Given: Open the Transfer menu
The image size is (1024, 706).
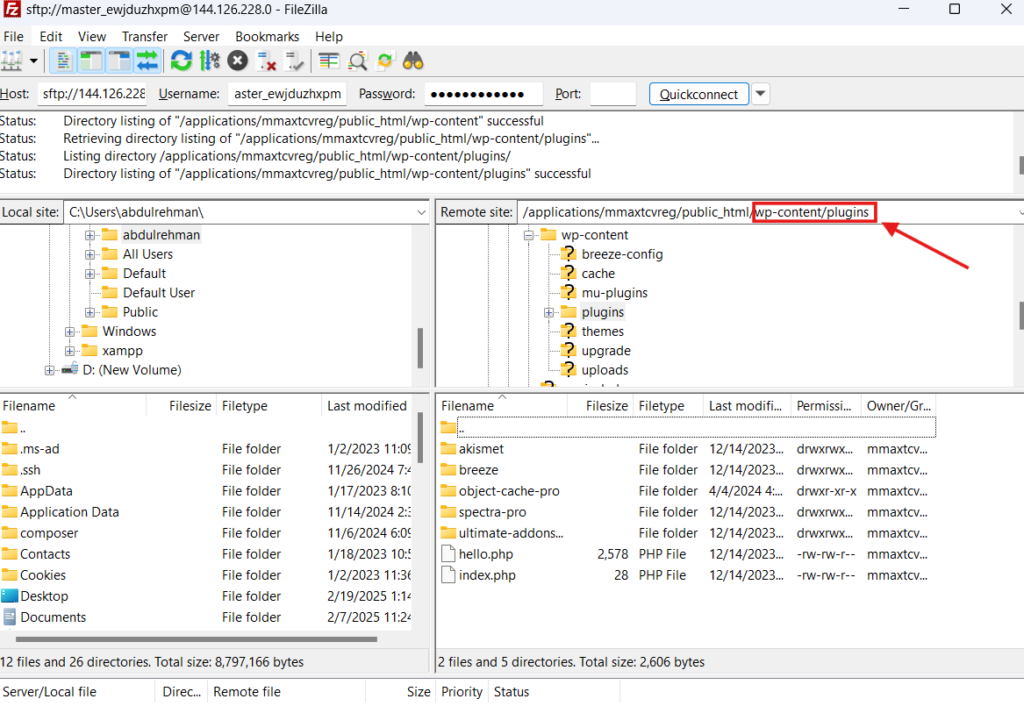Looking at the screenshot, I should (145, 36).
